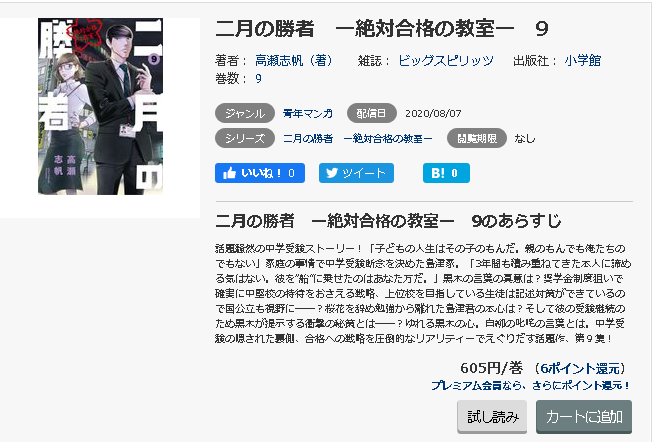This screenshot has height=442, width=653.
Task: Open author link 高瀬志帆（著）
Action: pyautogui.click(x=294, y=61)
